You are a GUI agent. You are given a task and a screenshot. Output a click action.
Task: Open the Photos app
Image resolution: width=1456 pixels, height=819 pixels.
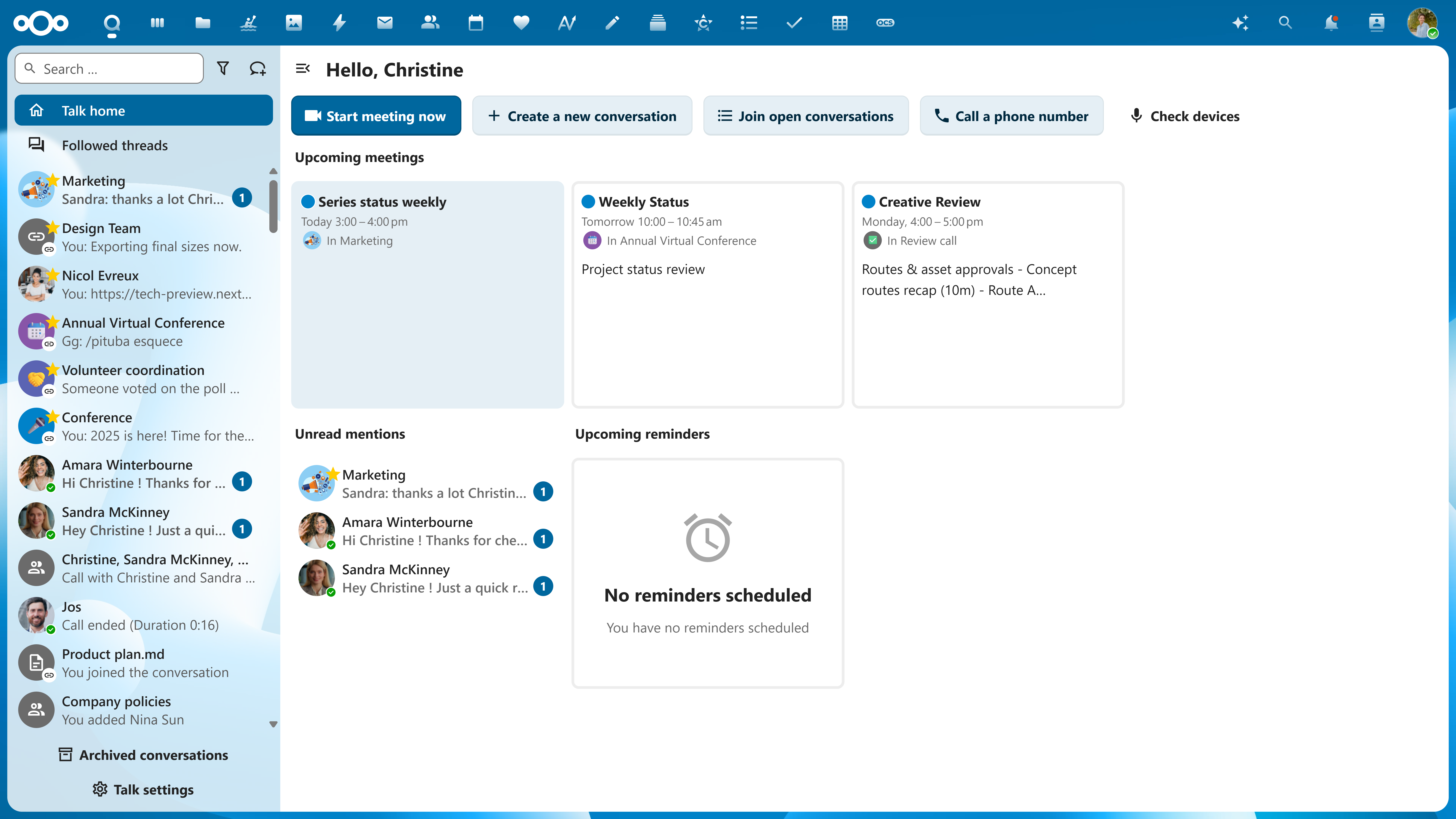(293, 23)
